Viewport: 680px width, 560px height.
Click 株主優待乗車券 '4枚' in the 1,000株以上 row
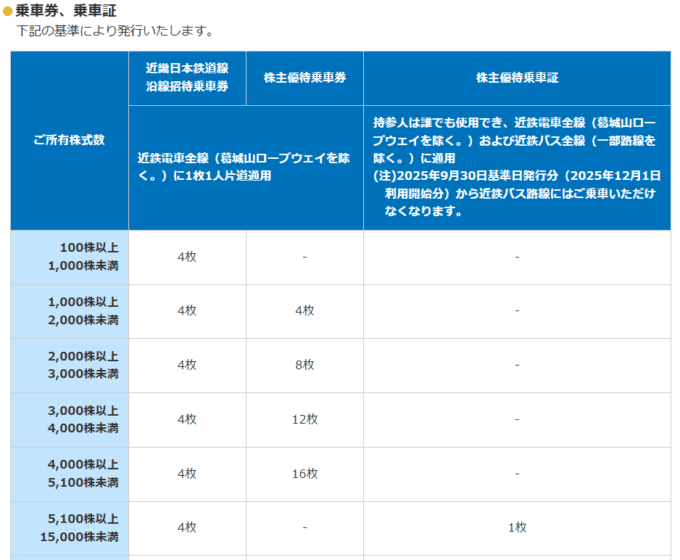pos(305,311)
